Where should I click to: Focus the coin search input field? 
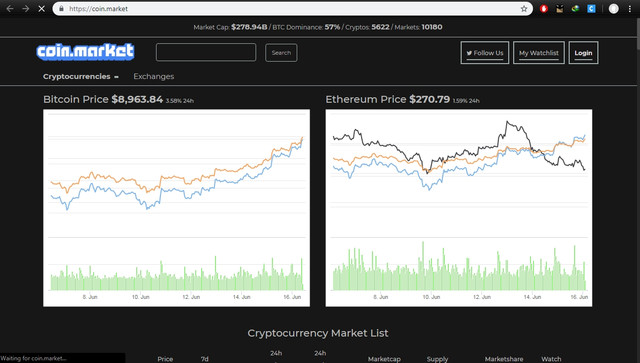tap(206, 52)
